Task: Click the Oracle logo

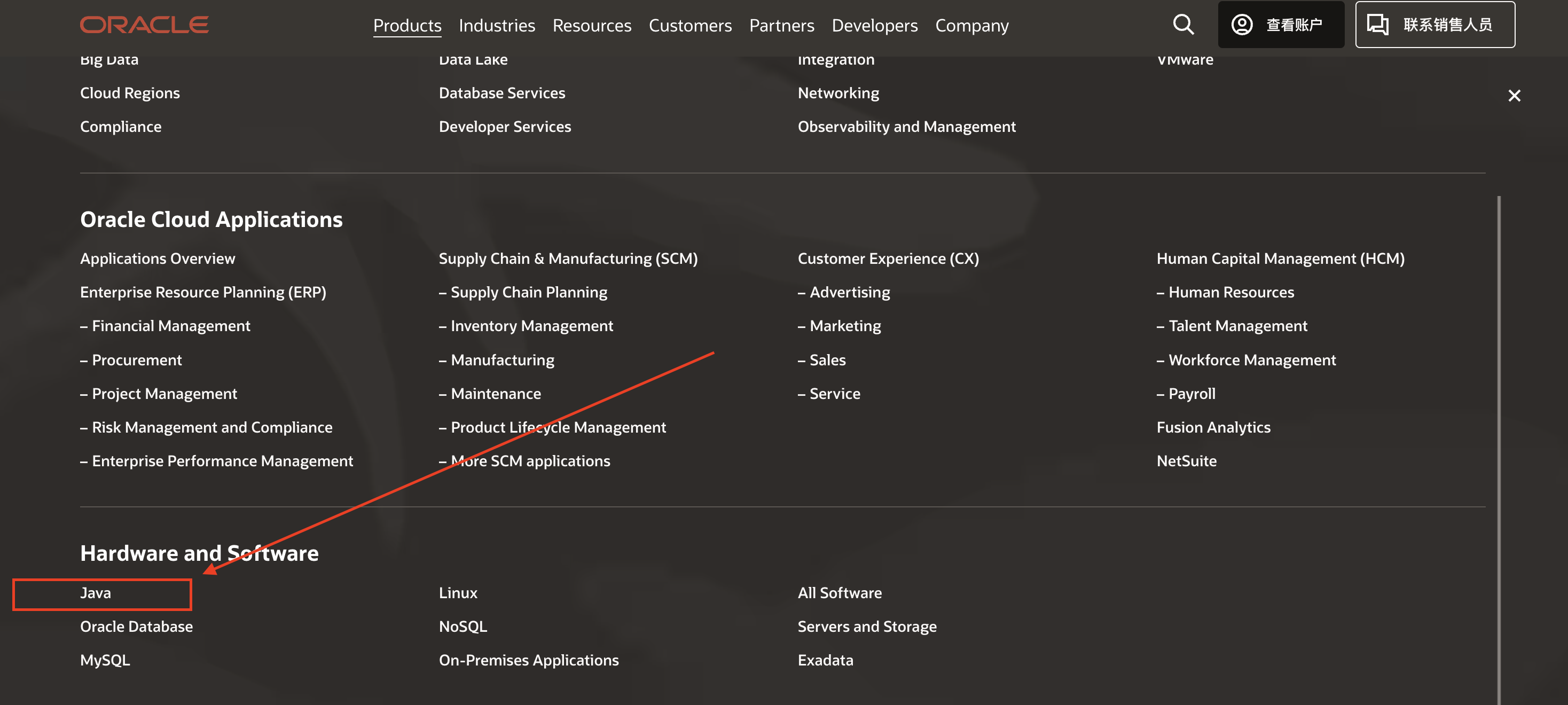Action: tap(144, 25)
